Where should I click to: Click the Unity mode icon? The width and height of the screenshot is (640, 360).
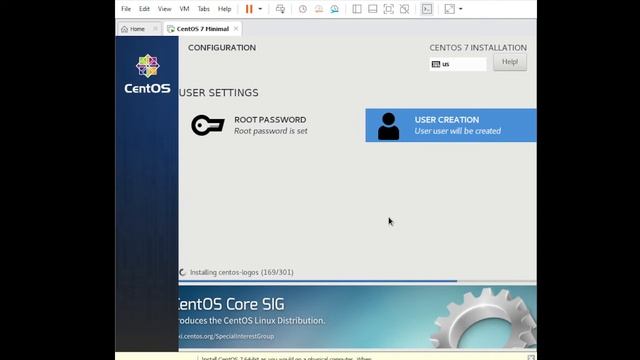coord(404,9)
